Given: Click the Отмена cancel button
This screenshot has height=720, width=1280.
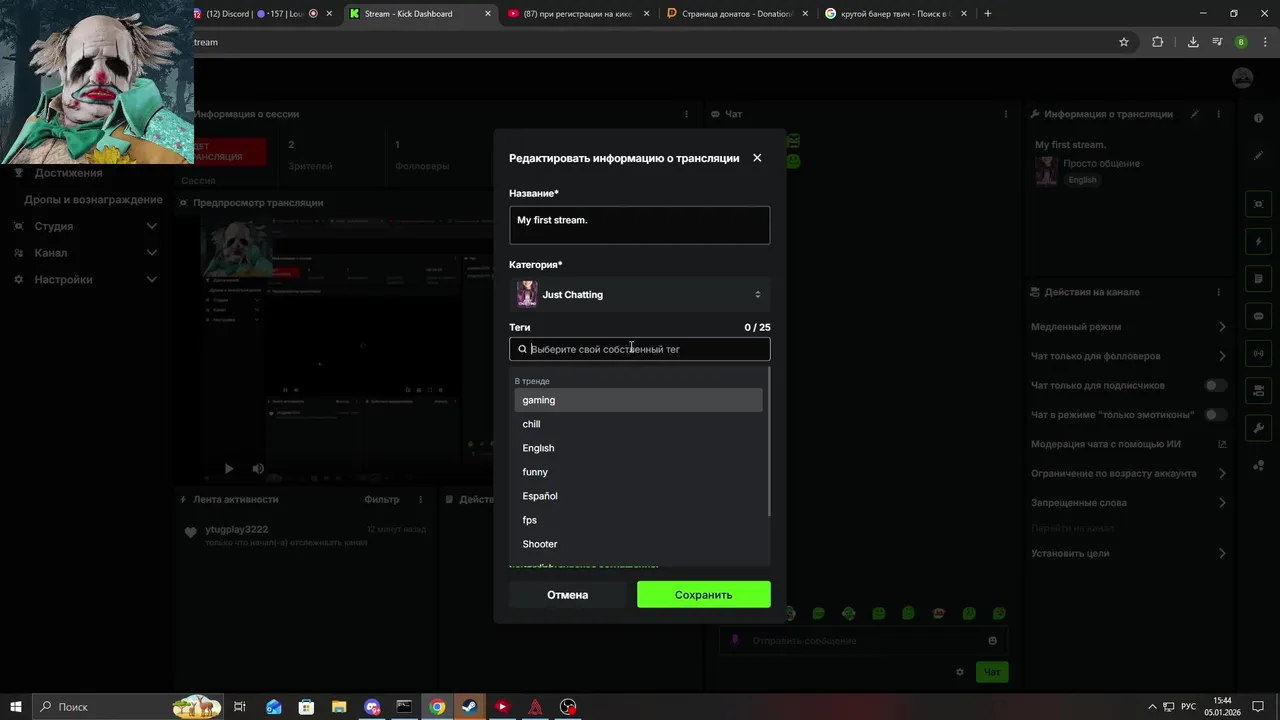Looking at the screenshot, I should 567,594.
